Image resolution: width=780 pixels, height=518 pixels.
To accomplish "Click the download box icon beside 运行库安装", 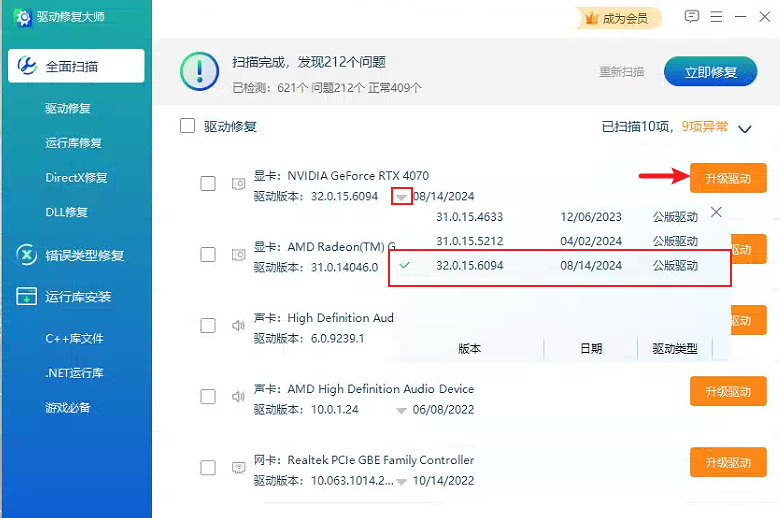I will coord(26,297).
